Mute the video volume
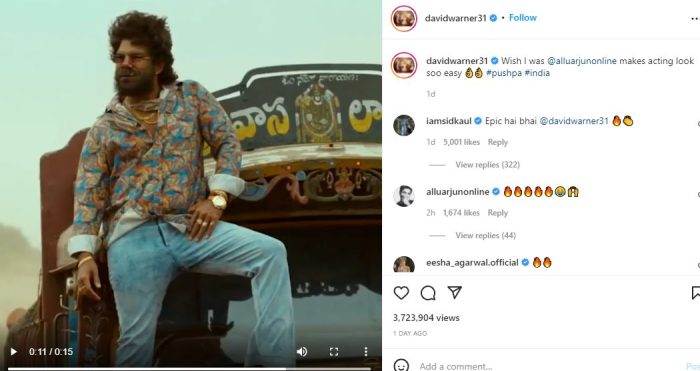The image size is (700, 371). coord(302,352)
